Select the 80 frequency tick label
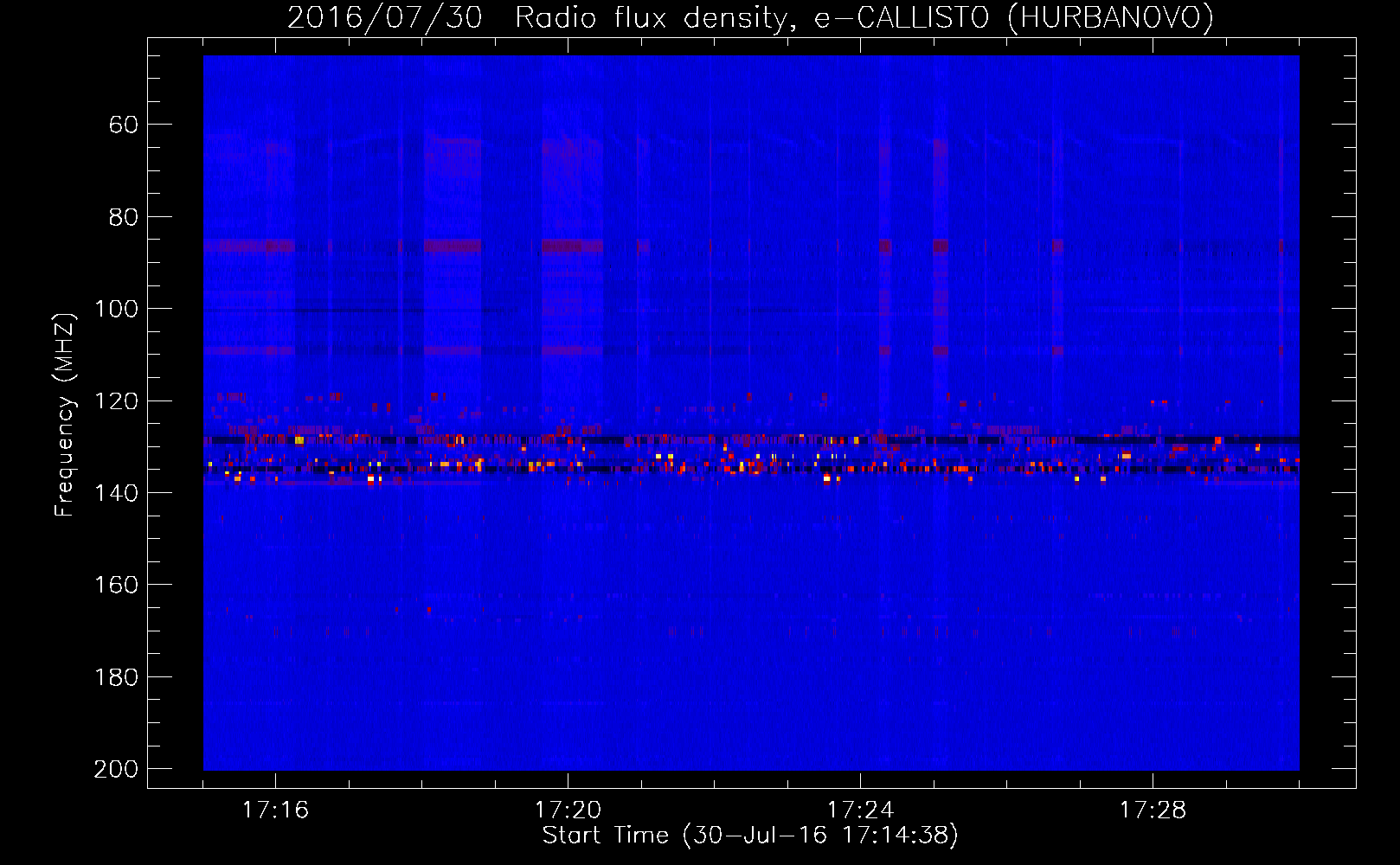This screenshot has width=1400, height=865. click(x=124, y=217)
